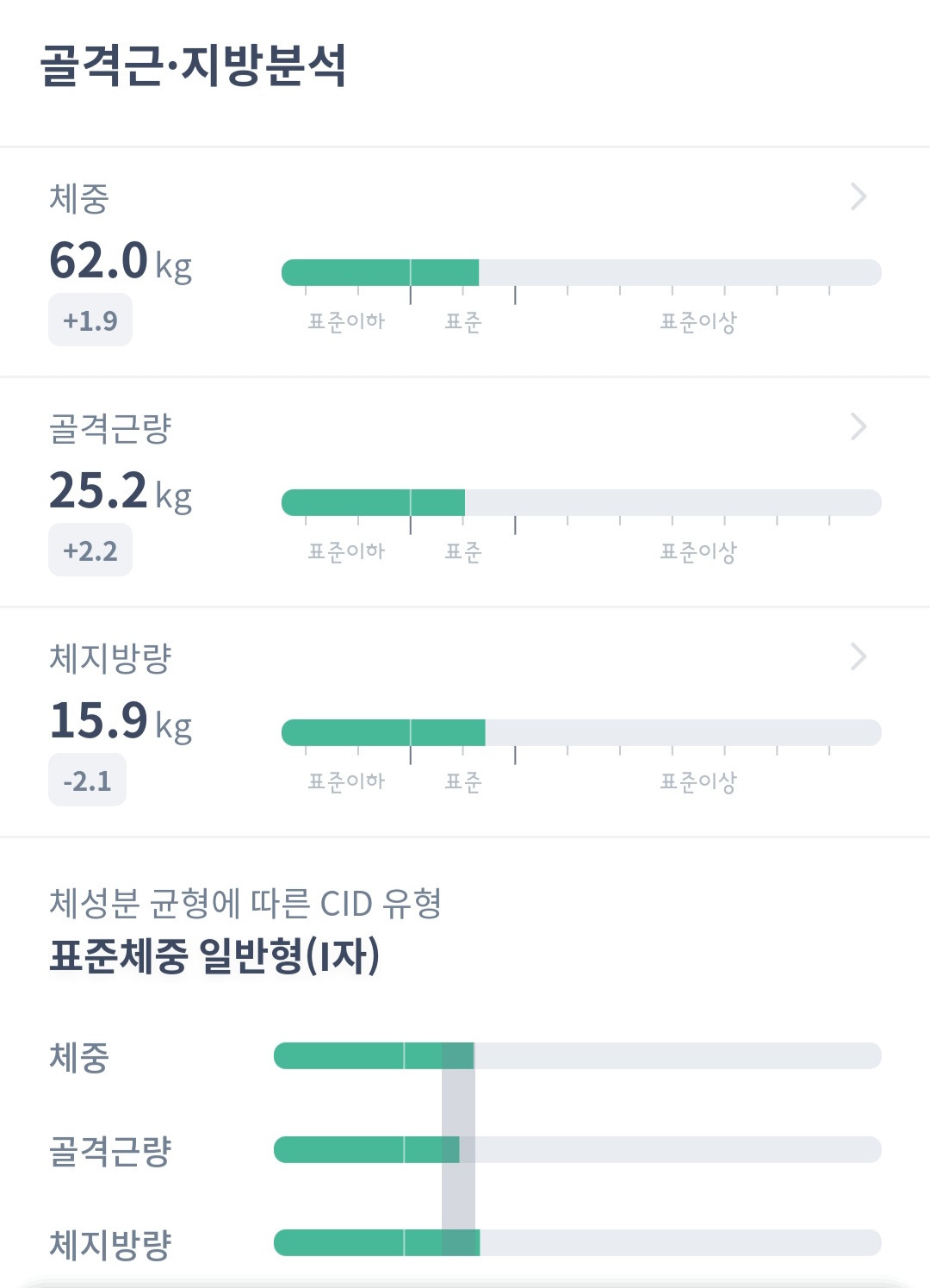The width and height of the screenshot is (930, 1288).
Task: Click the weight 62.0 kg progress bar
Action: coord(580,272)
